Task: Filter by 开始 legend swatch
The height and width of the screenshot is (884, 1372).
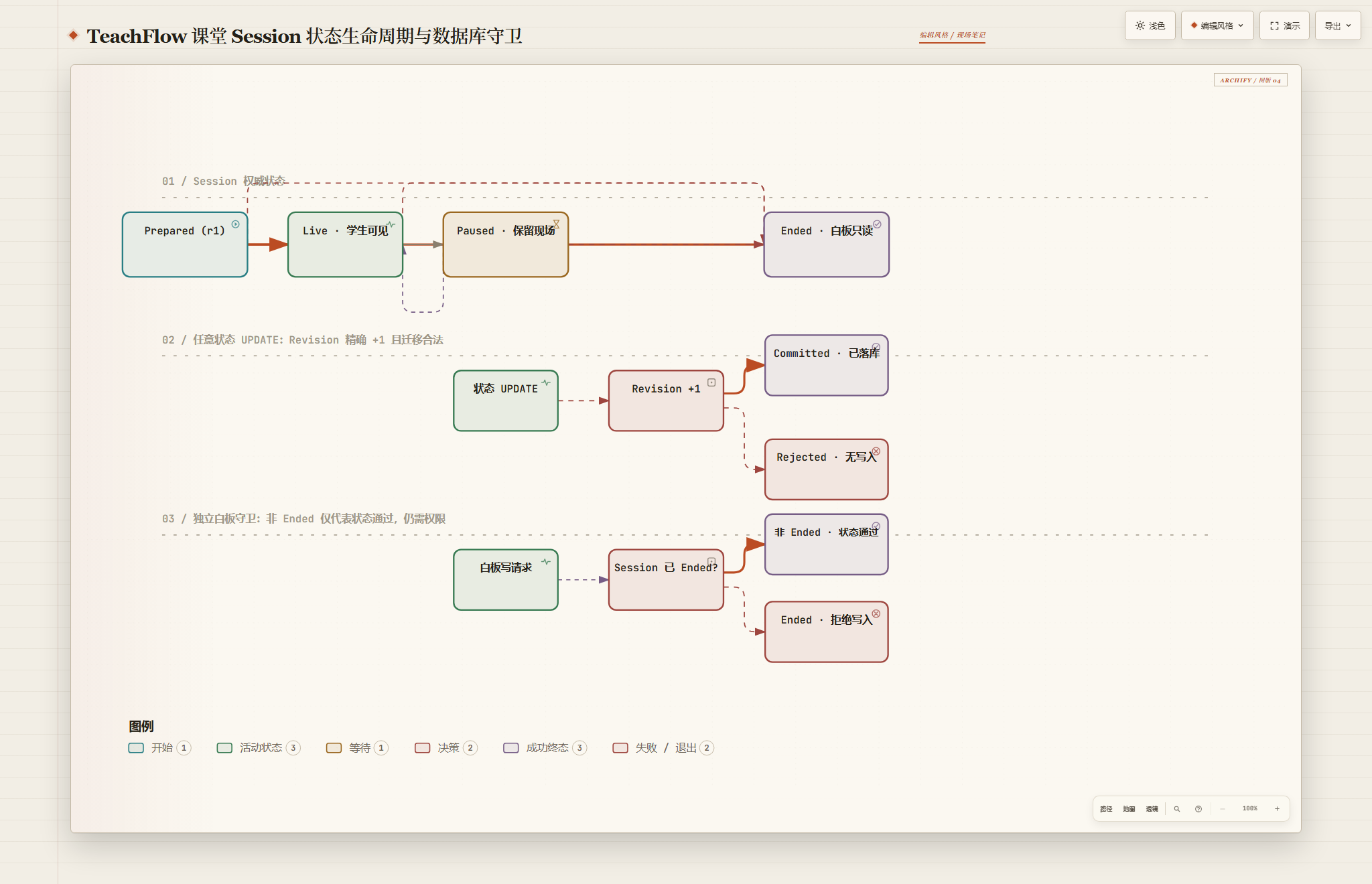Action: [136, 748]
